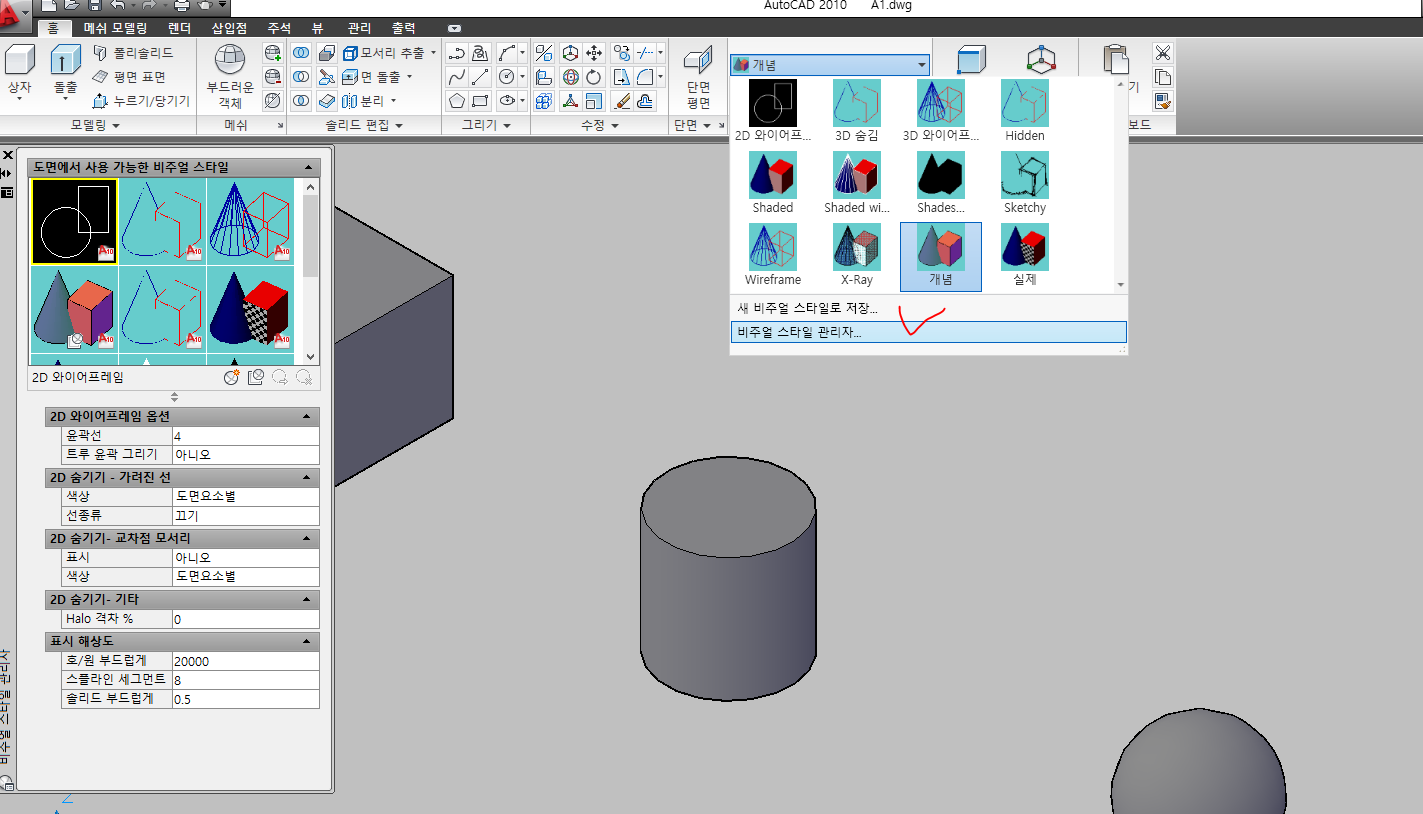This screenshot has width=1423, height=814.
Task: Select the 3D 숨김 style in dropdown
Action: click(857, 111)
